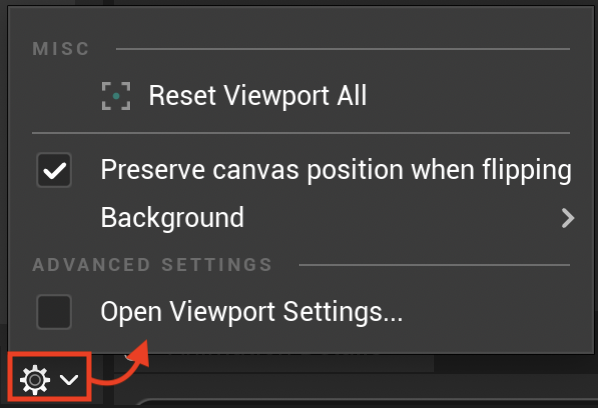Toggle the white checkmark for canvas flipping
The width and height of the screenshot is (598, 408).
55,171
